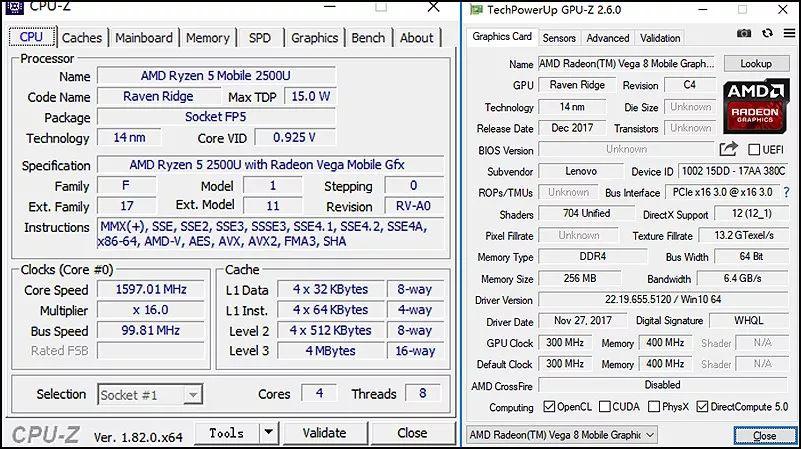This screenshot has width=801, height=449.
Task: Click the Multiplier value x 16.0
Action: (151, 310)
